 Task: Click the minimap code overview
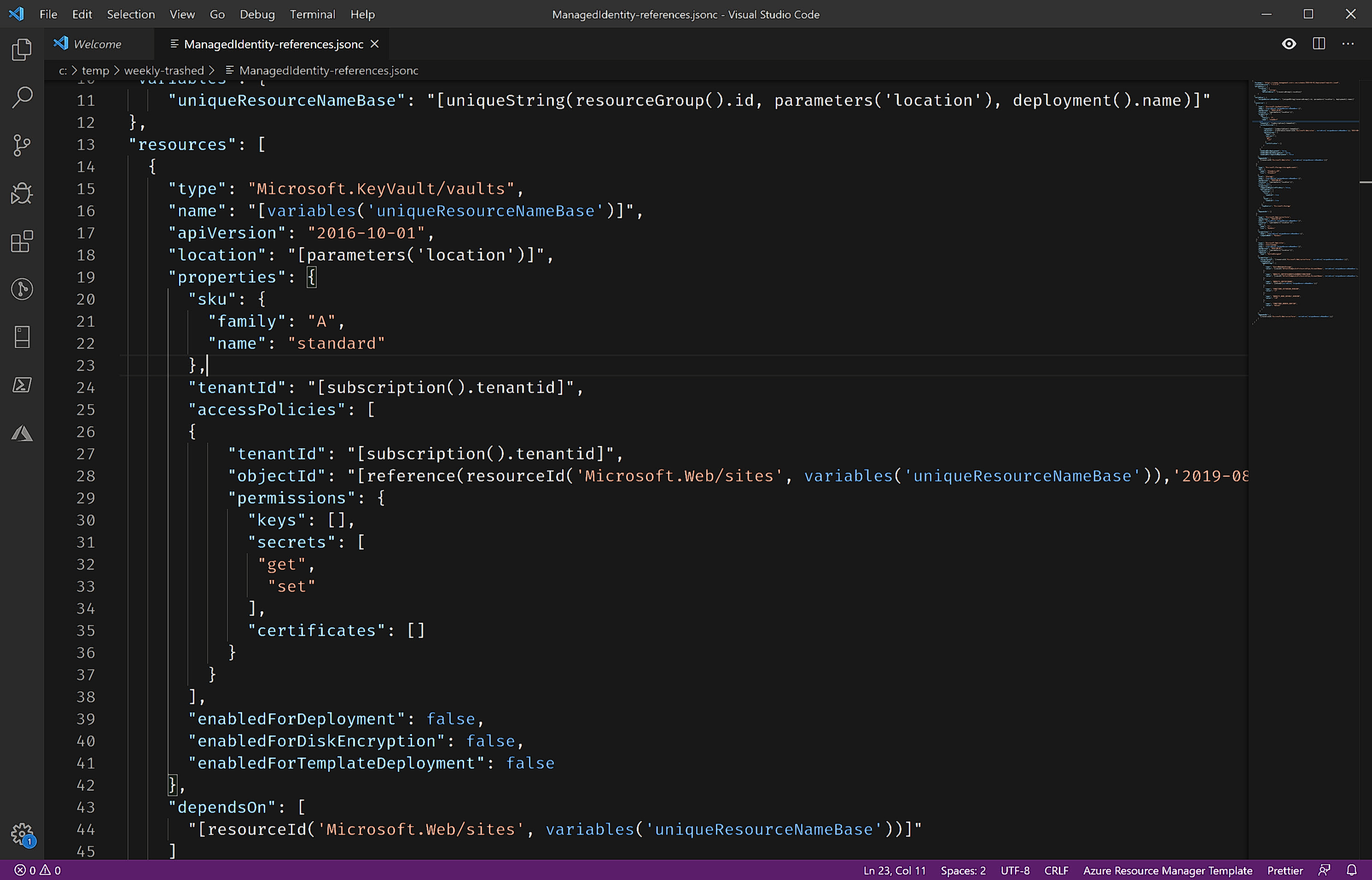(1305, 200)
